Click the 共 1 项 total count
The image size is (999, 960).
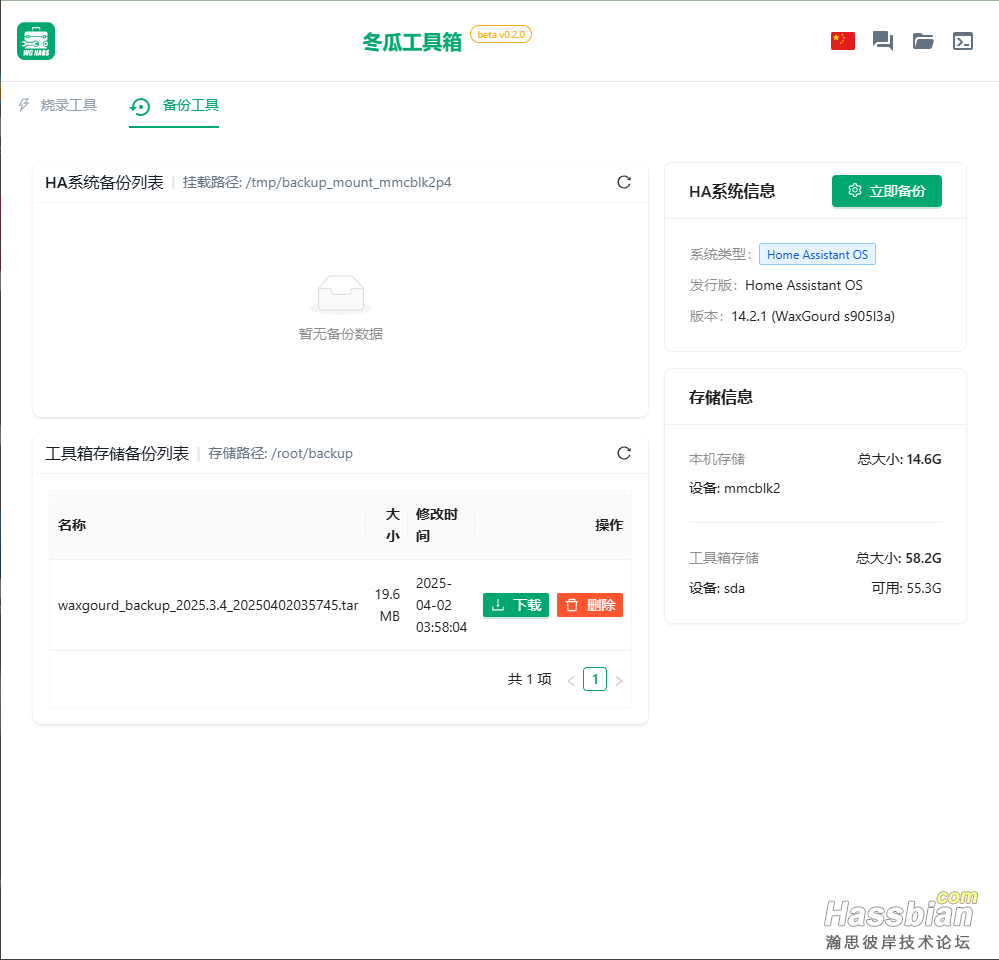(529, 679)
